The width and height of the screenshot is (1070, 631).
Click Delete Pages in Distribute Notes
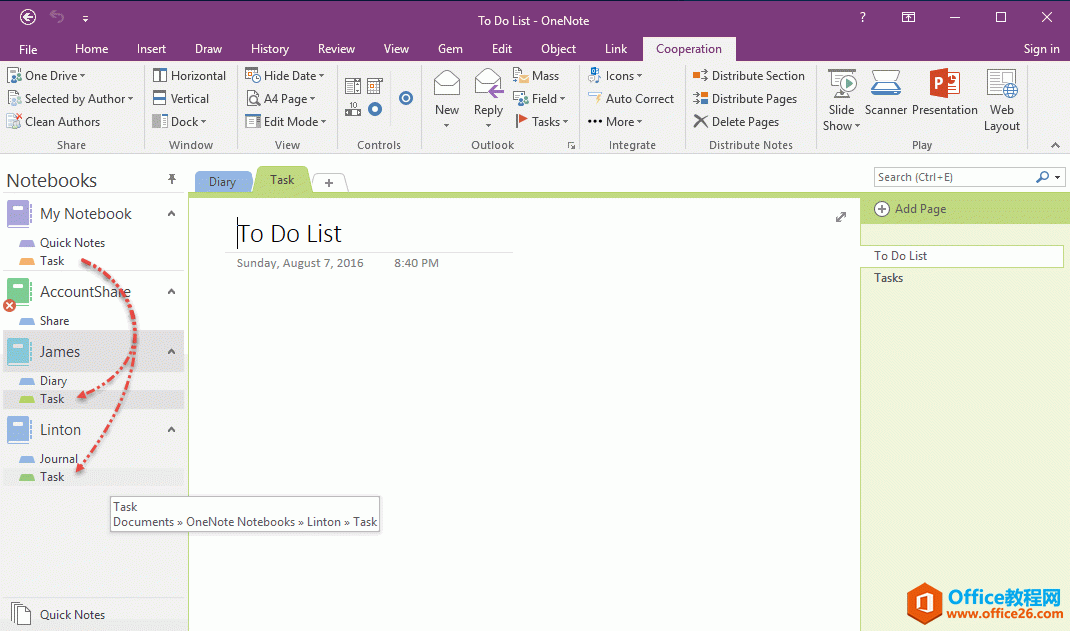point(701,122)
